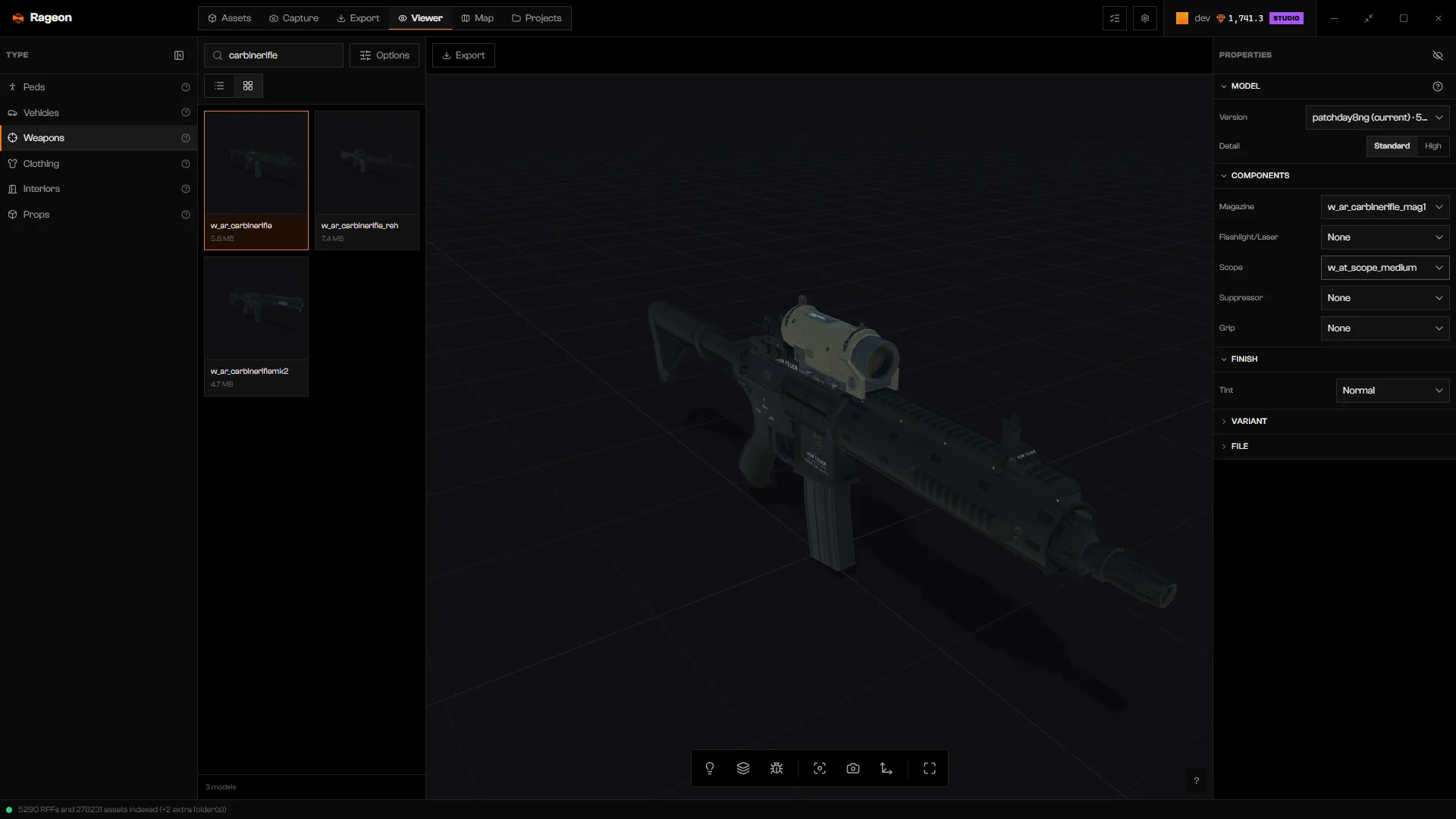Viewport: 1456px width, 819px height.
Task: Click the info icon next to Props
Action: point(186,215)
